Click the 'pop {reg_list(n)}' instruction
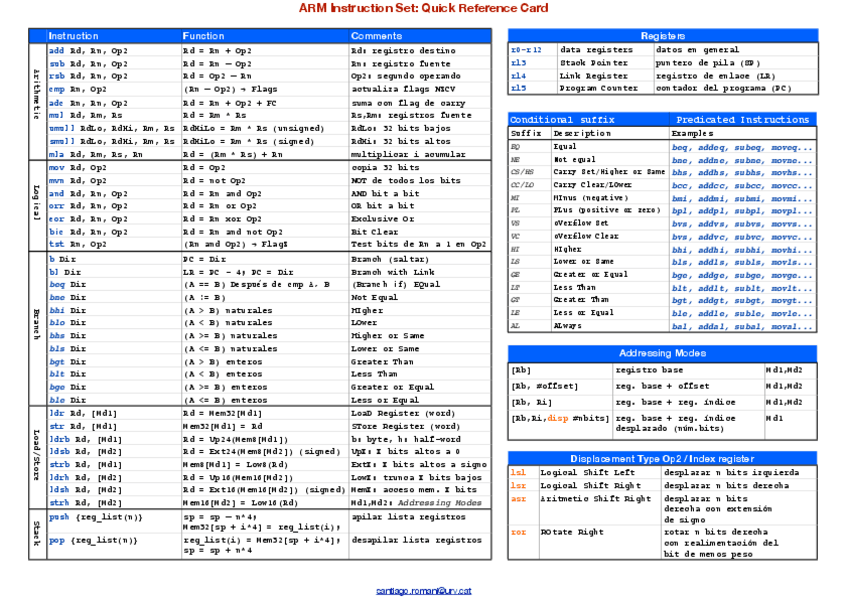The height and width of the screenshot is (599, 848). (x=93, y=540)
